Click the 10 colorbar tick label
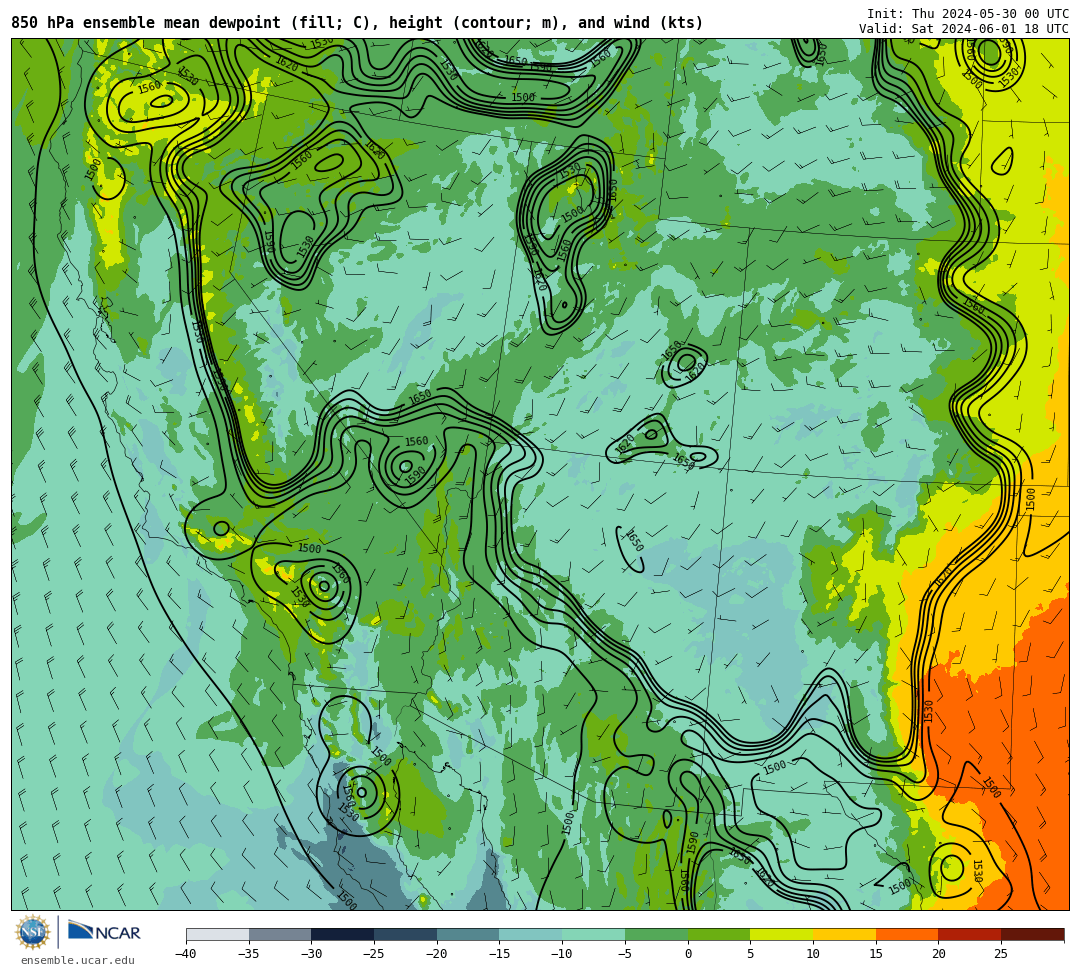Viewport: 1080px width, 973px height. [x=813, y=954]
